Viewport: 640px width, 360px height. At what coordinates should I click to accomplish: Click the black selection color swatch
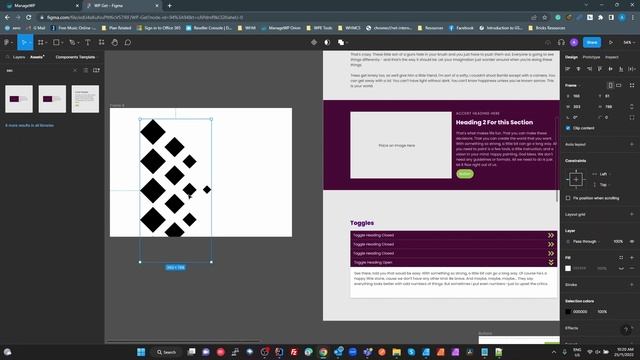click(568, 312)
